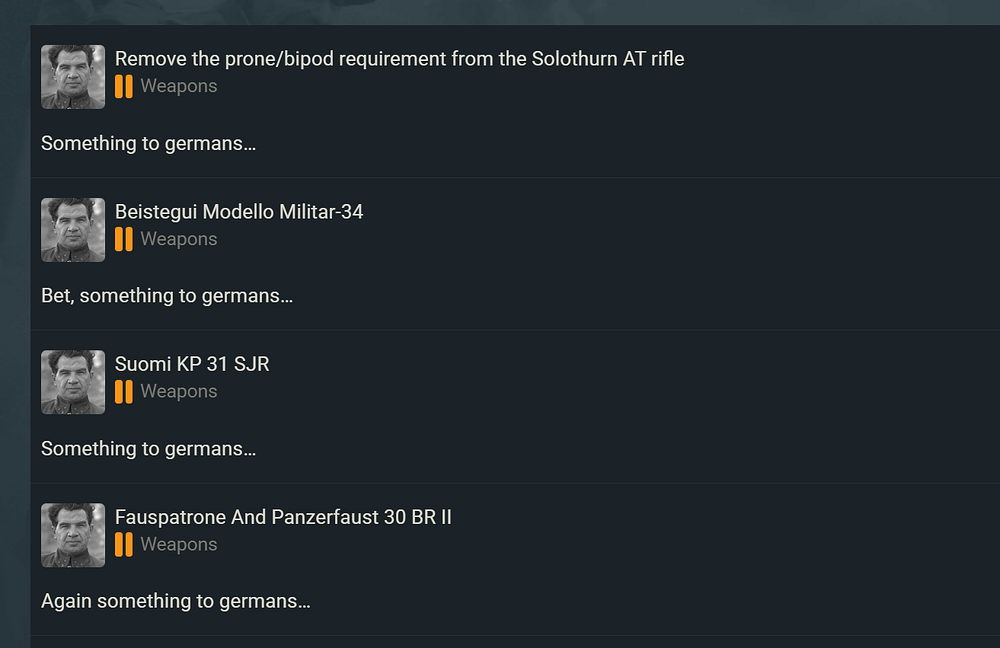Click avatar beside Fauspatrone And Panzerfaust topic
The width and height of the screenshot is (1000, 648).
(x=73, y=535)
